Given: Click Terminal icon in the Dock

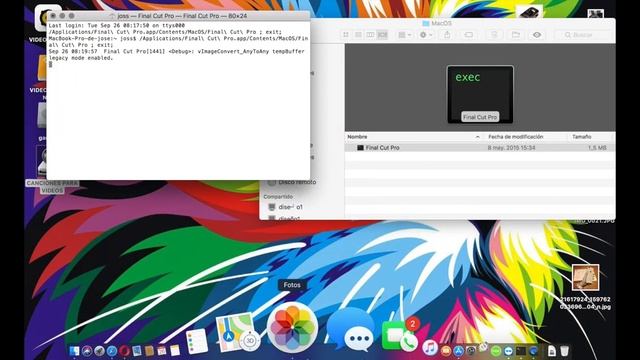Looking at the screenshot, I should pyautogui.click(x=521, y=351).
